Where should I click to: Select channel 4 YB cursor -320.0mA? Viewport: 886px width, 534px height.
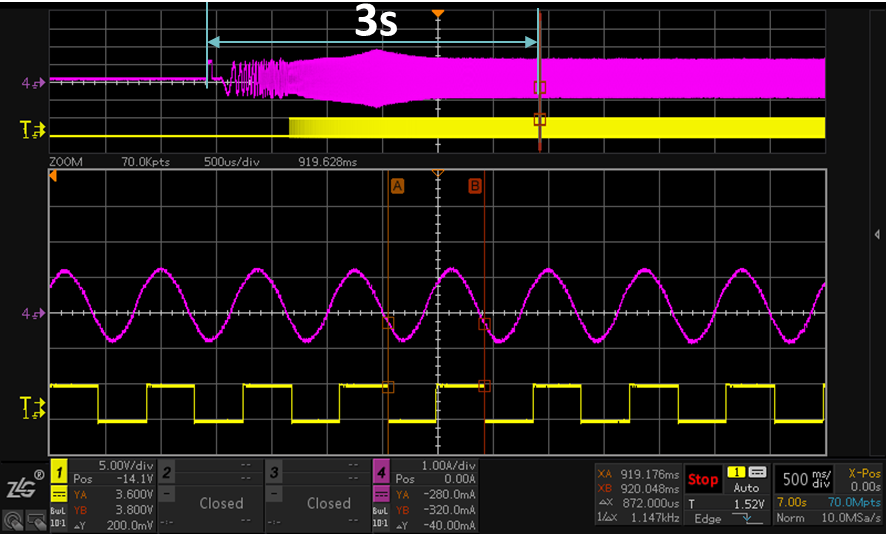coord(435,510)
